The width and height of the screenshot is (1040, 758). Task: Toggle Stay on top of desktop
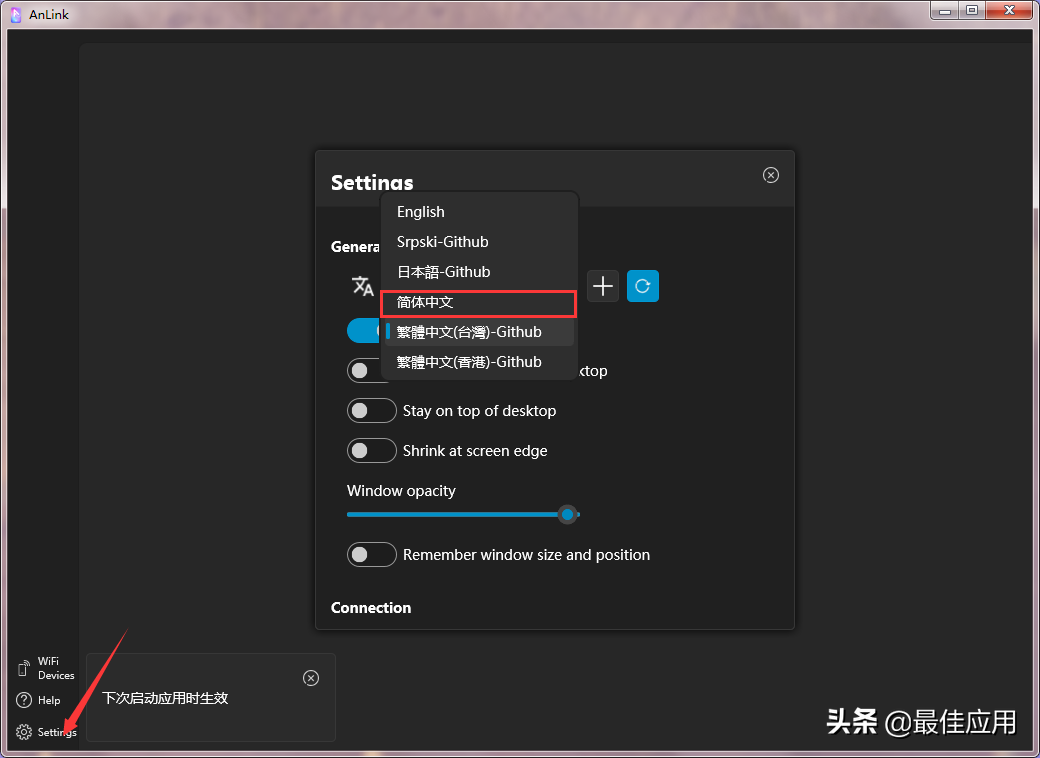pyautogui.click(x=371, y=411)
